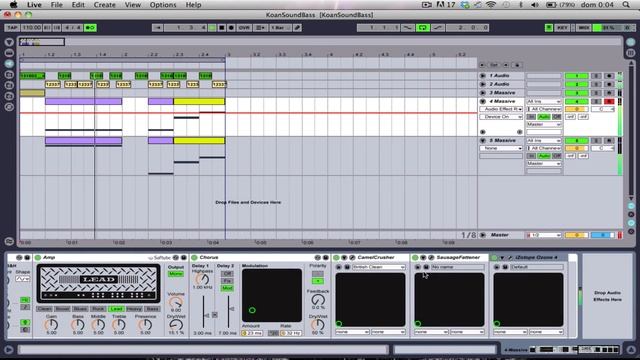Toggle the Draw Mode pencil icon
640x360 pixels.
point(298,28)
